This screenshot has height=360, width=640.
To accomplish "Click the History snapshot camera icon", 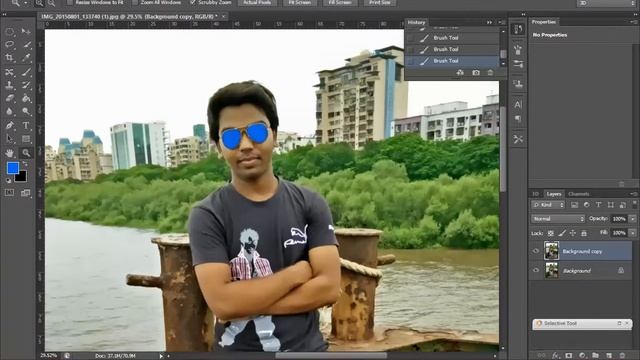I will click(476, 73).
